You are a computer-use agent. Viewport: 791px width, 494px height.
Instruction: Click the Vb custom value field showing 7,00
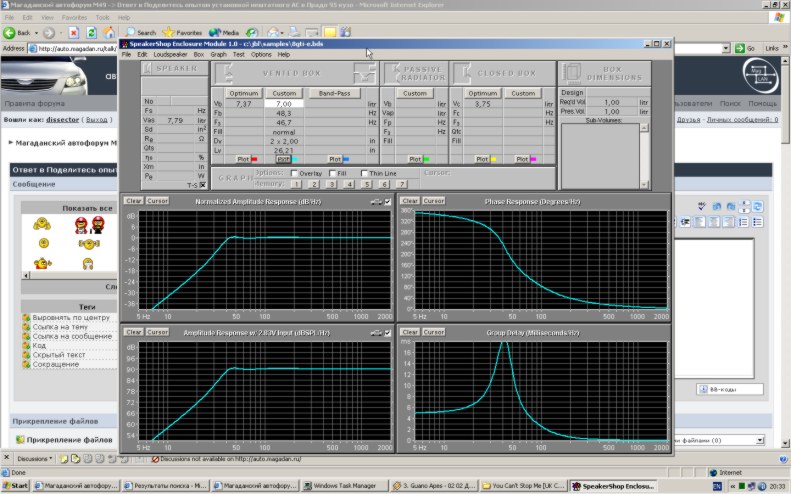pos(284,104)
